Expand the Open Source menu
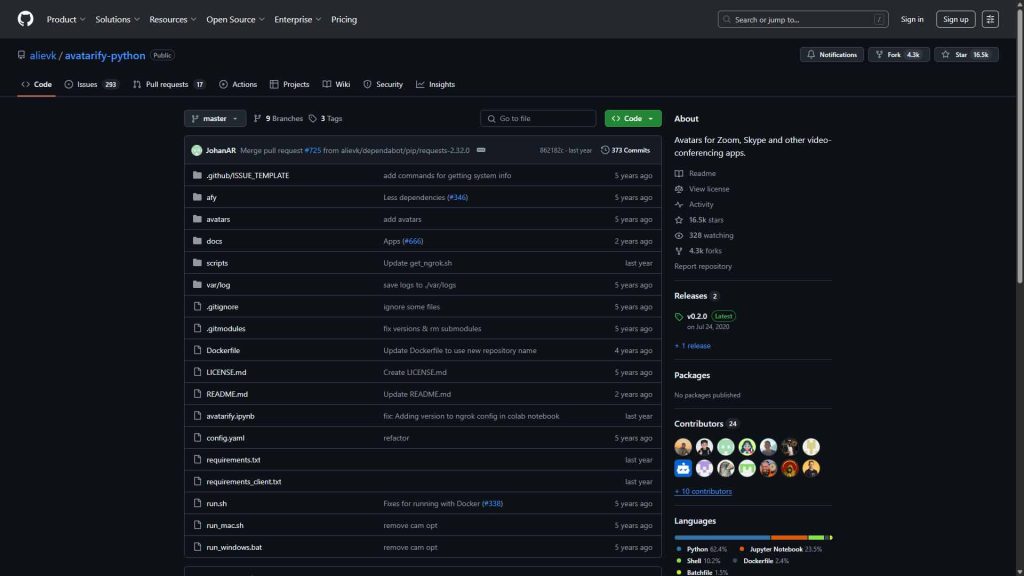The width and height of the screenshot is (1024, 576). pyautogui.click(x=236, y=20)
